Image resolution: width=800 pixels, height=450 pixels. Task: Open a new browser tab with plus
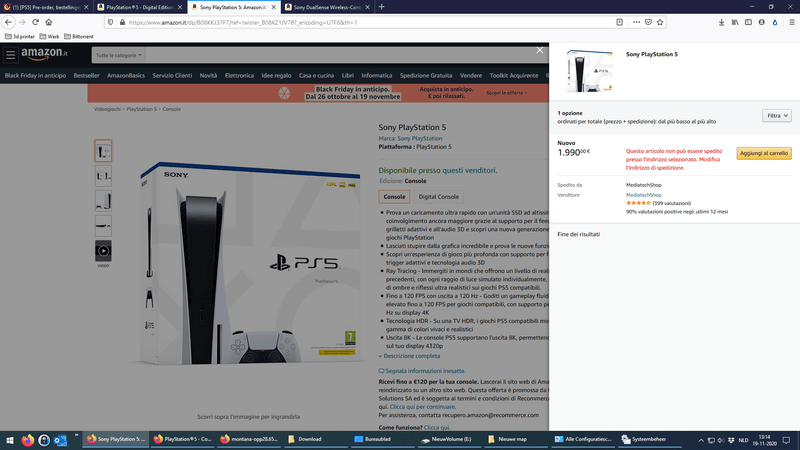(382, 7)
